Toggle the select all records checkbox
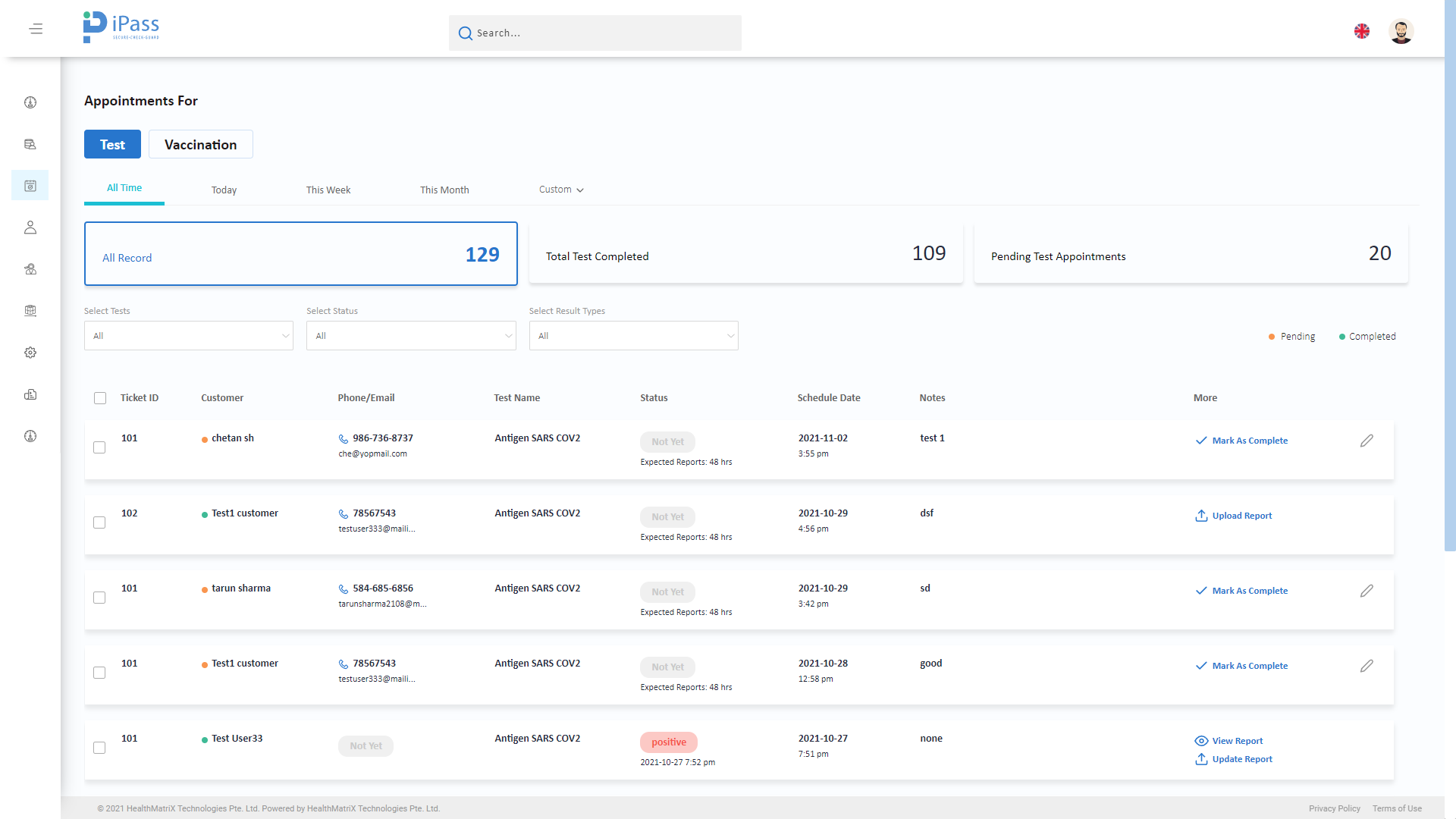1456x819 pixels. 100,398
